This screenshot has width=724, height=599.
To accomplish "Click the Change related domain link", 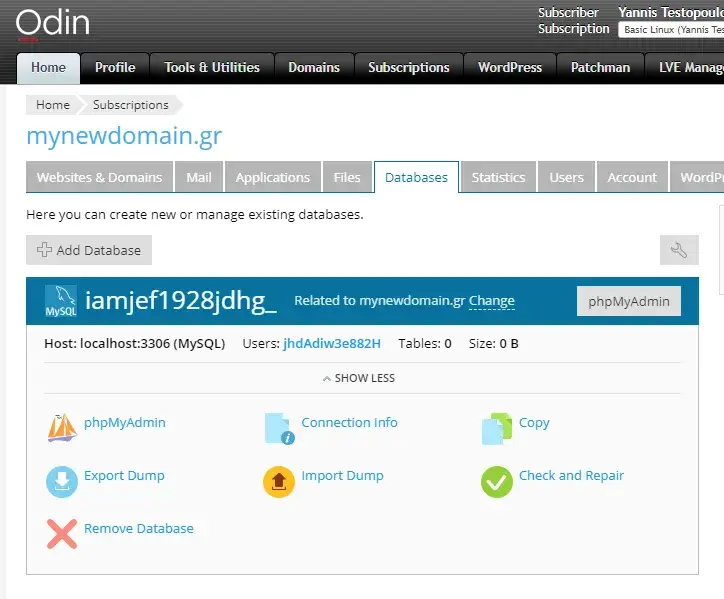I will pos(491,301).
